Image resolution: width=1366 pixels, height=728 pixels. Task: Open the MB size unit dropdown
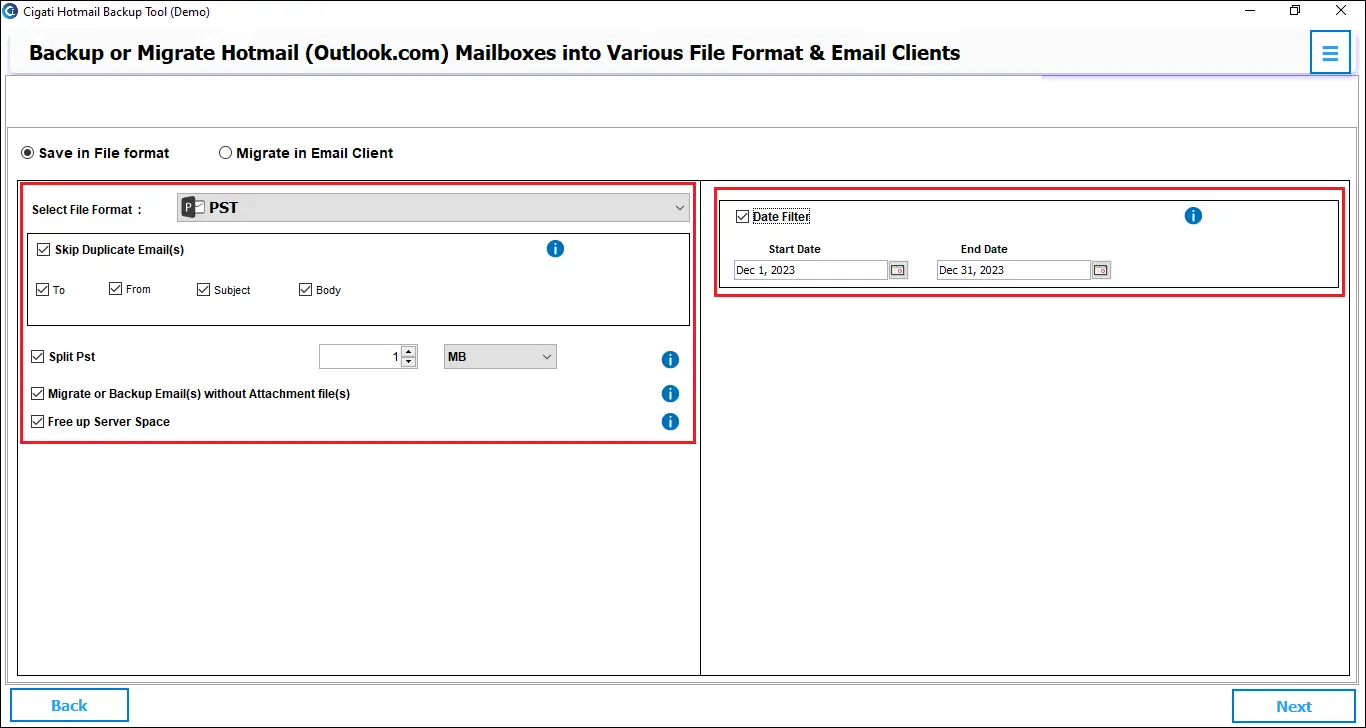point(500,357)
